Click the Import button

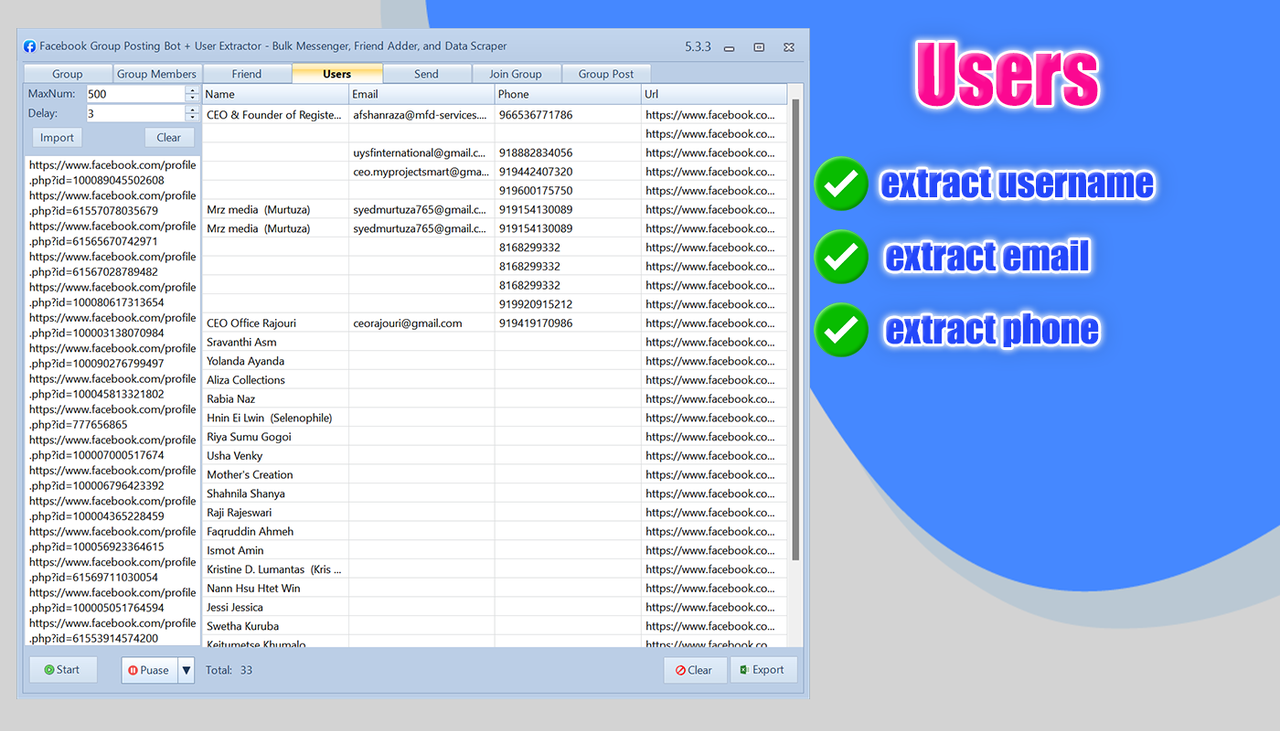57,138
